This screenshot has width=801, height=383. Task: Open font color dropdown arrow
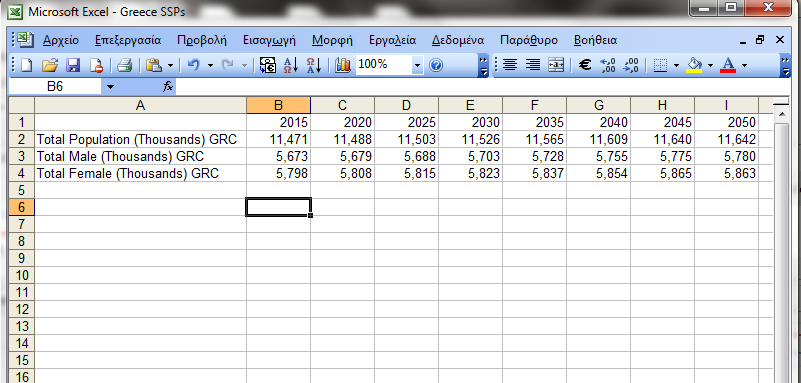(744, 65)
